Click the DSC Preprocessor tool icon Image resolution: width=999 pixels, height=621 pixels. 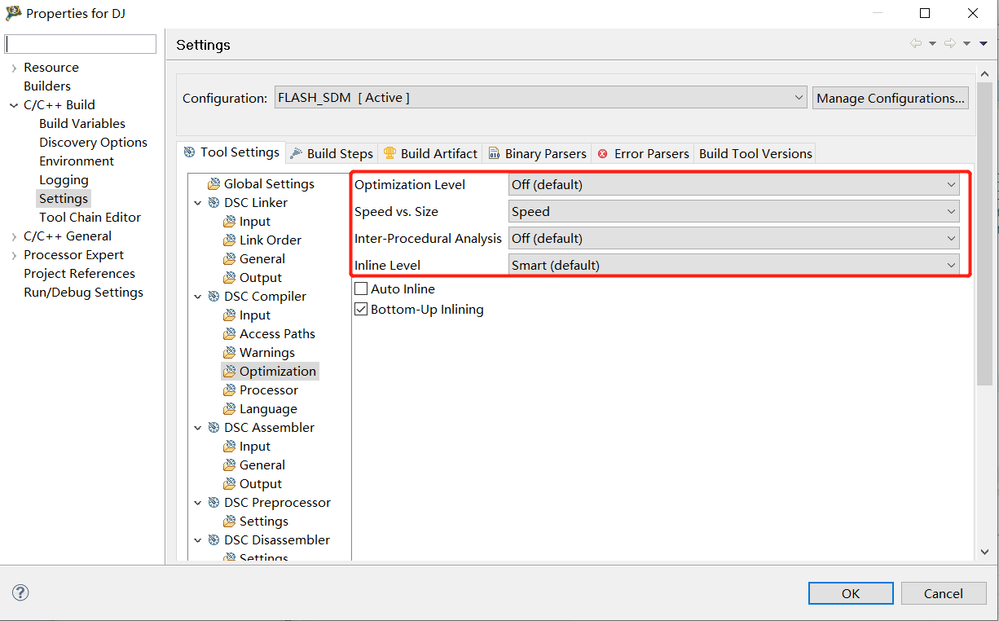click(x=213, y=502)
